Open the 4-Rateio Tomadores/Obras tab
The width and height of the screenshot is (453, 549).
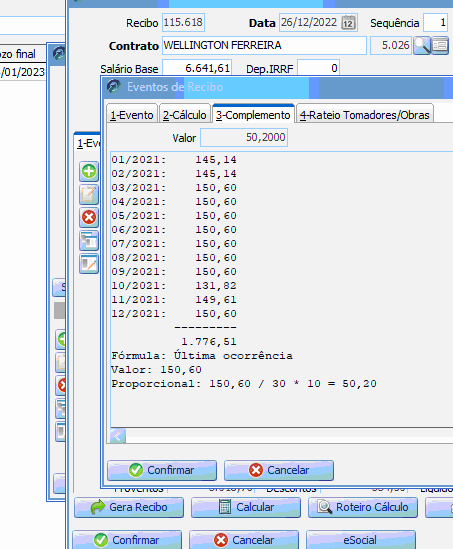pos(364,115)
